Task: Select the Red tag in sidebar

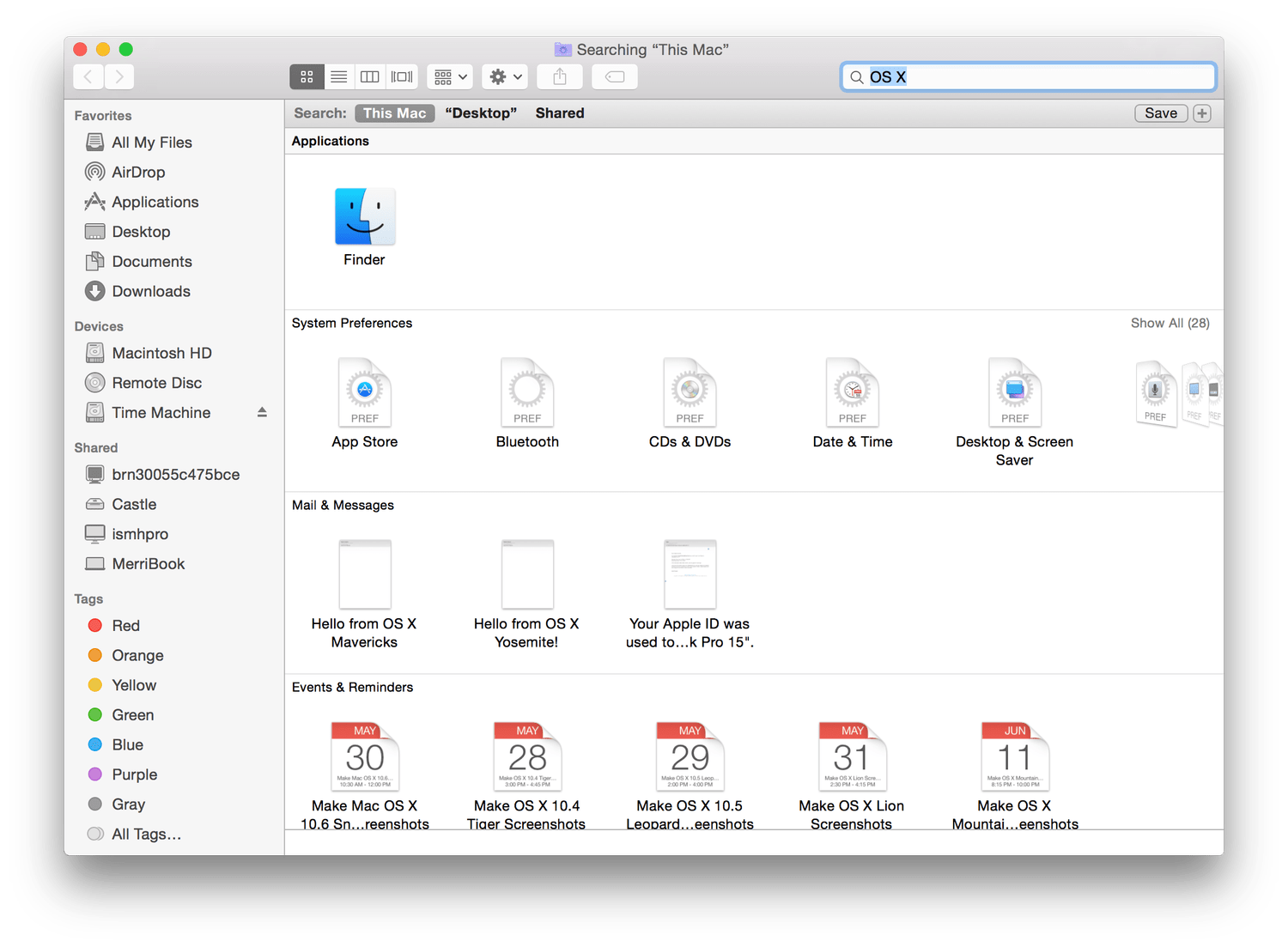Action: tap(125, 626)
